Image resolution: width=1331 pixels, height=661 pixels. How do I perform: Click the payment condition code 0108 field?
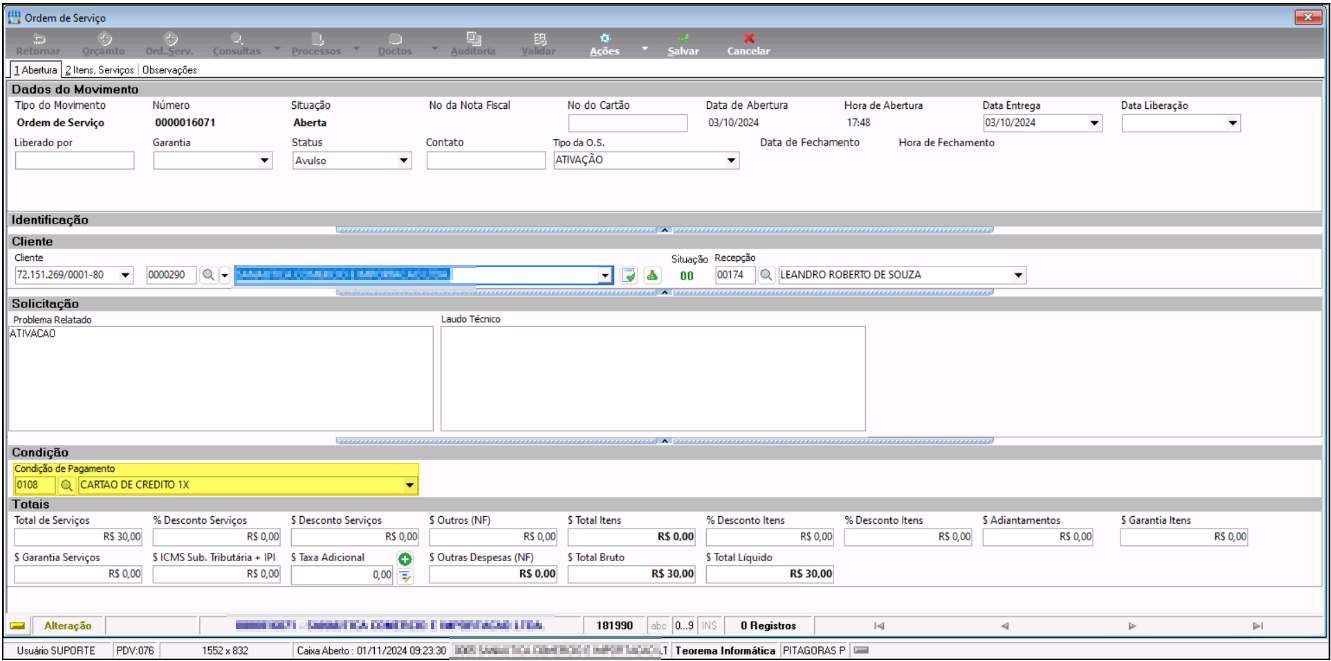tap(35, 485)
